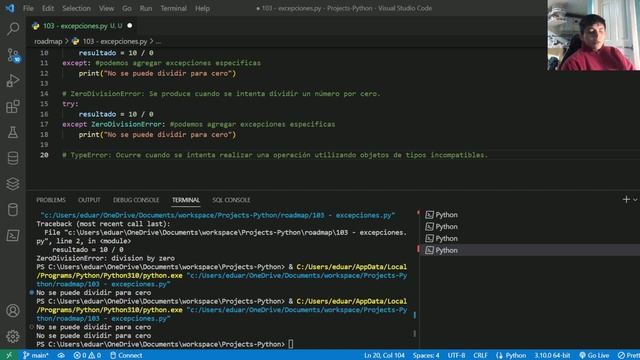The height and width of the screenshot is (360, 640).
Task: Open the Extensions view
Action: pos(13,107)
